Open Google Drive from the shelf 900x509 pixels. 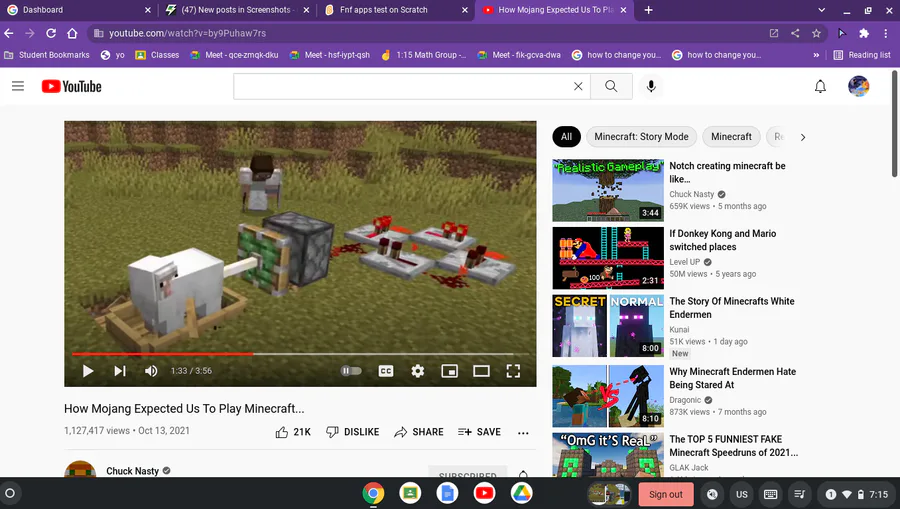pos(521,493)
